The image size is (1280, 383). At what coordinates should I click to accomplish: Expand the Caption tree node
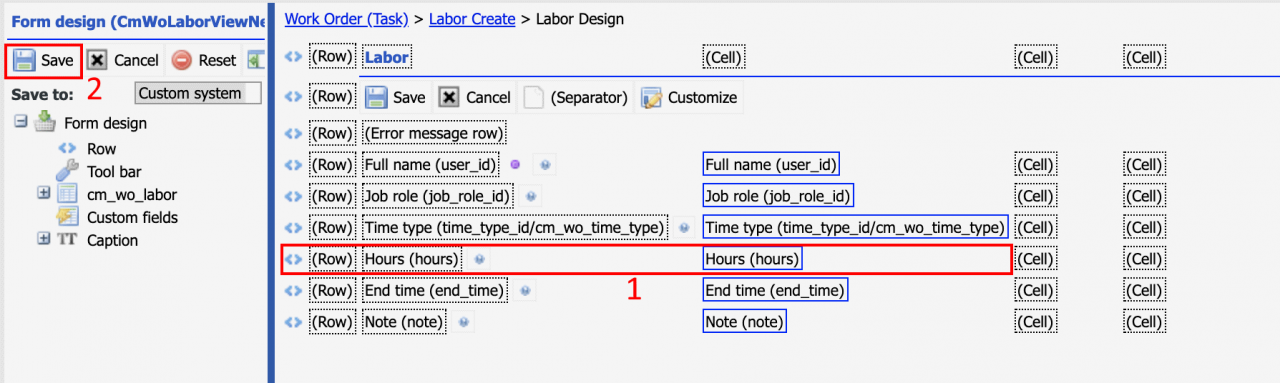pos(43,239)
